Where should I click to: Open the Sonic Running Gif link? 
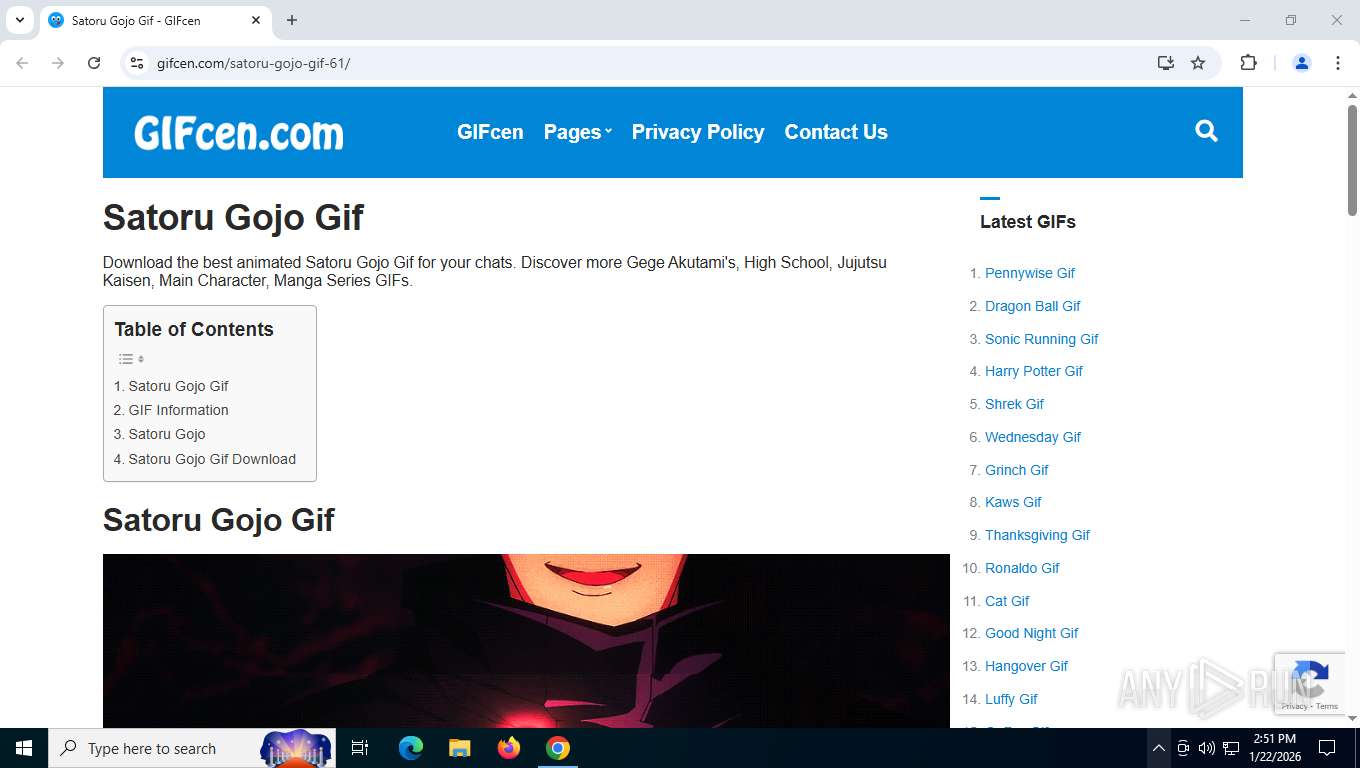pos(1042,339)
